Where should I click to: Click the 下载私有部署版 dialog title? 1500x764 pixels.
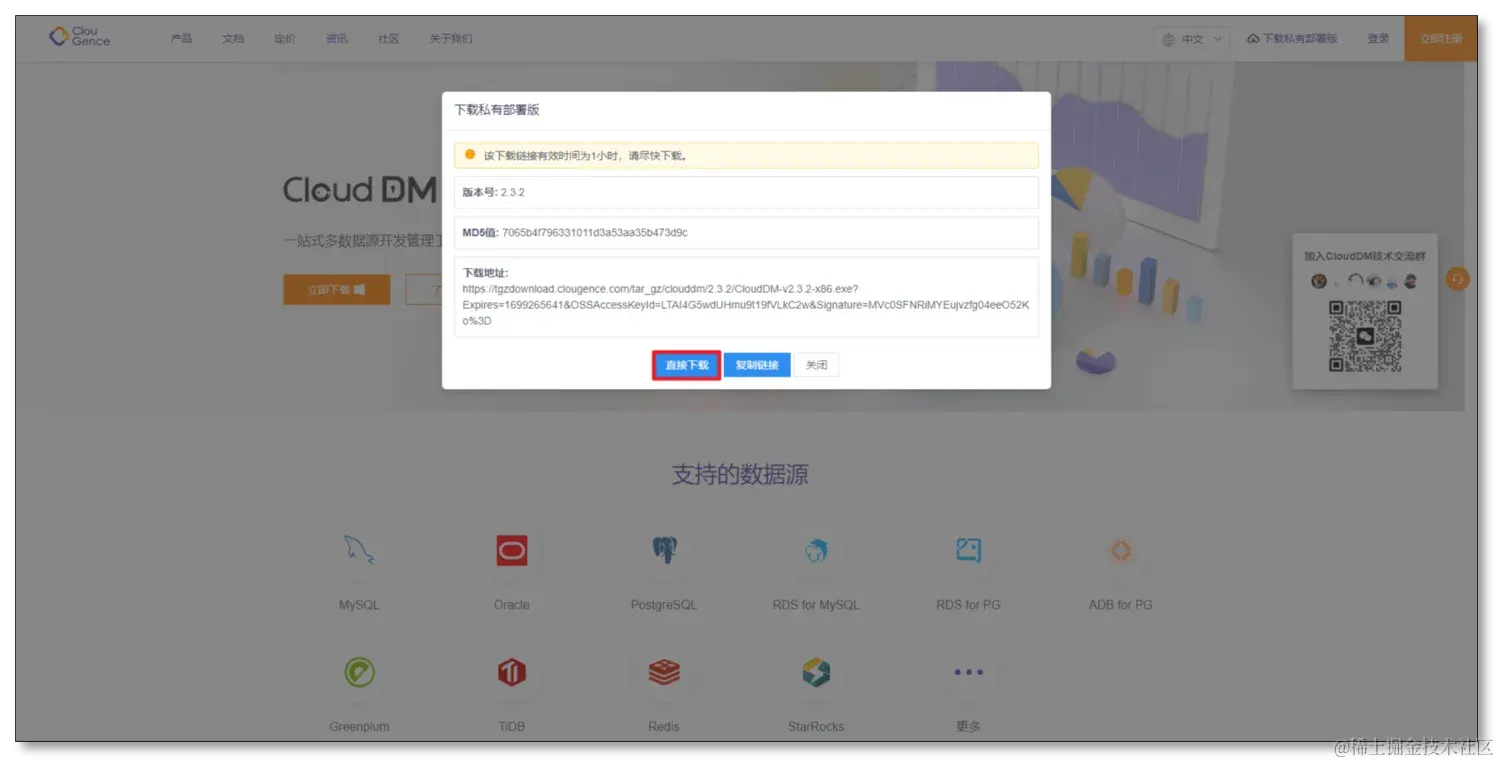tap(497, 110)
